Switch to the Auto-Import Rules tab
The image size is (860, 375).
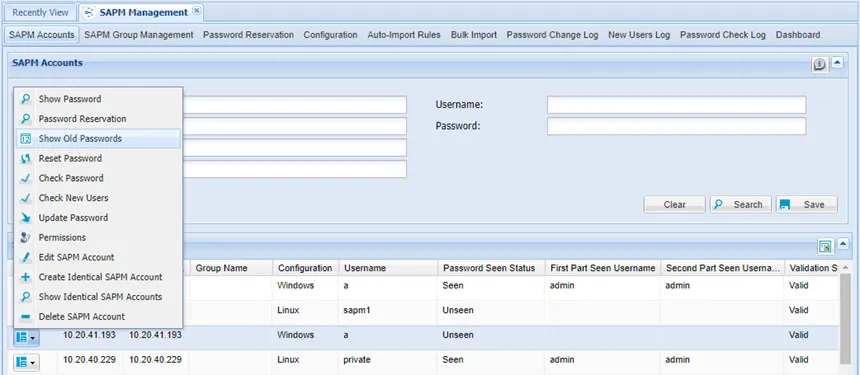[404, 35]
